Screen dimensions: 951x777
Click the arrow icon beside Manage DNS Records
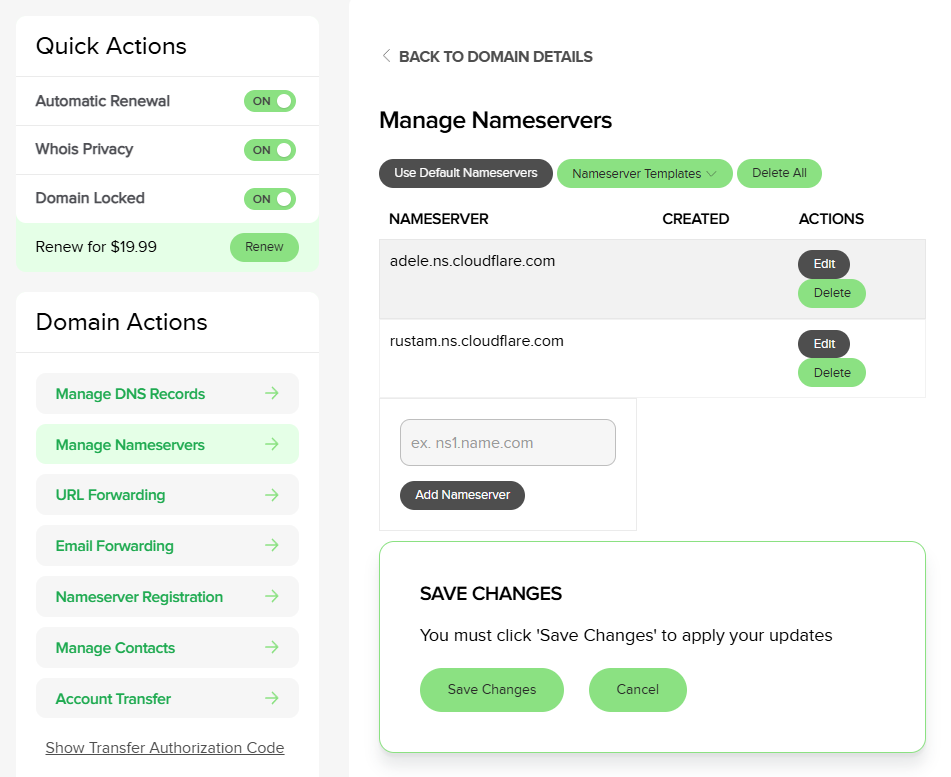271,394
